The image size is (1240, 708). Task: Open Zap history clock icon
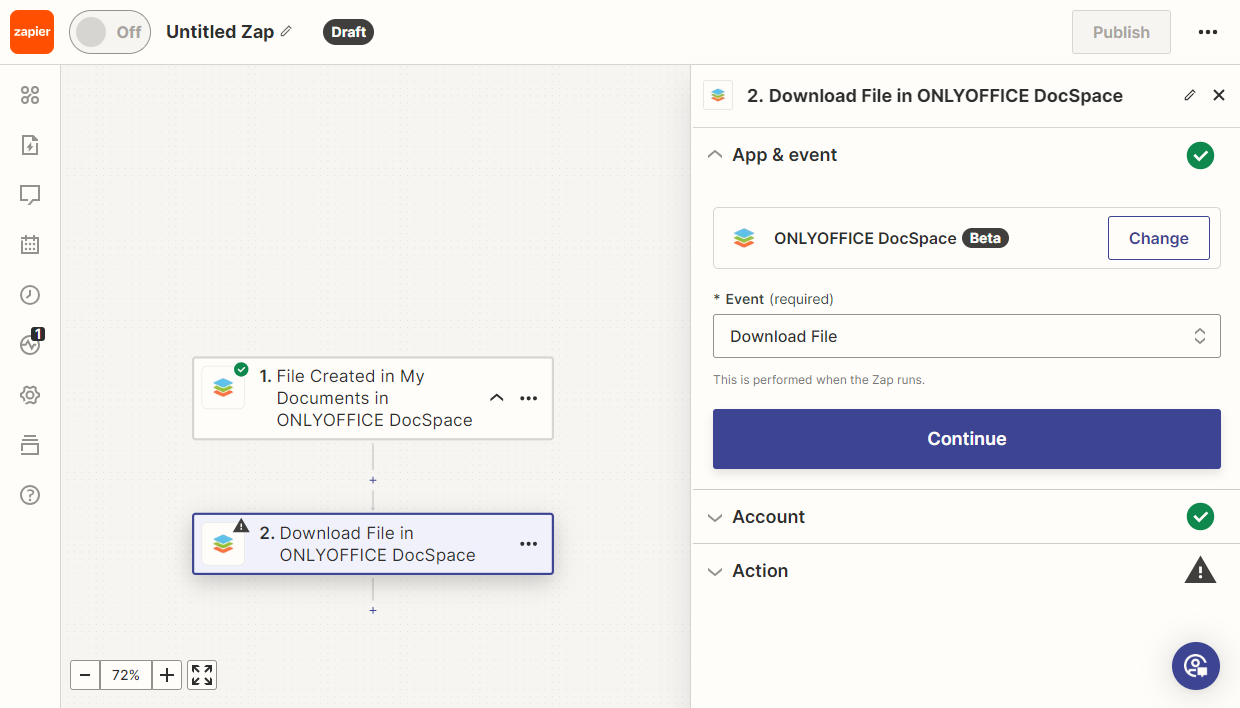click(30, 295)
